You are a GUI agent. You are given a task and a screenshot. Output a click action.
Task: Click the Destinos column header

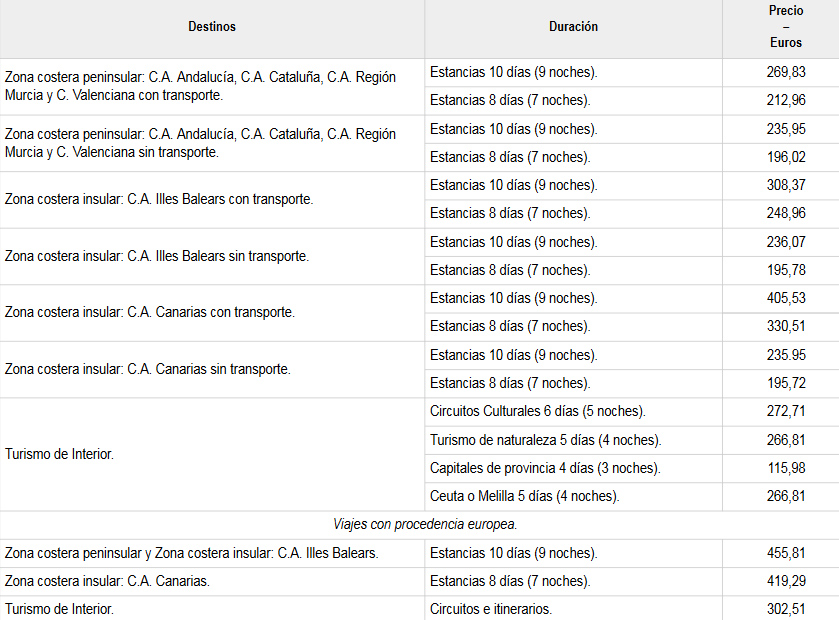(212, 27)
